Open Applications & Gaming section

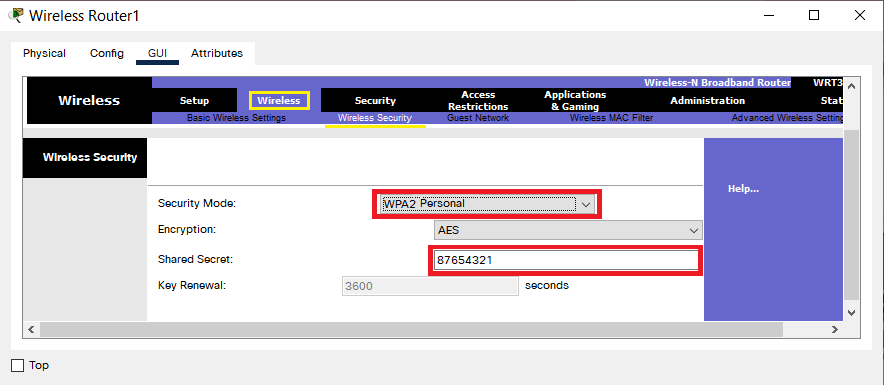(x=575, y=100)
